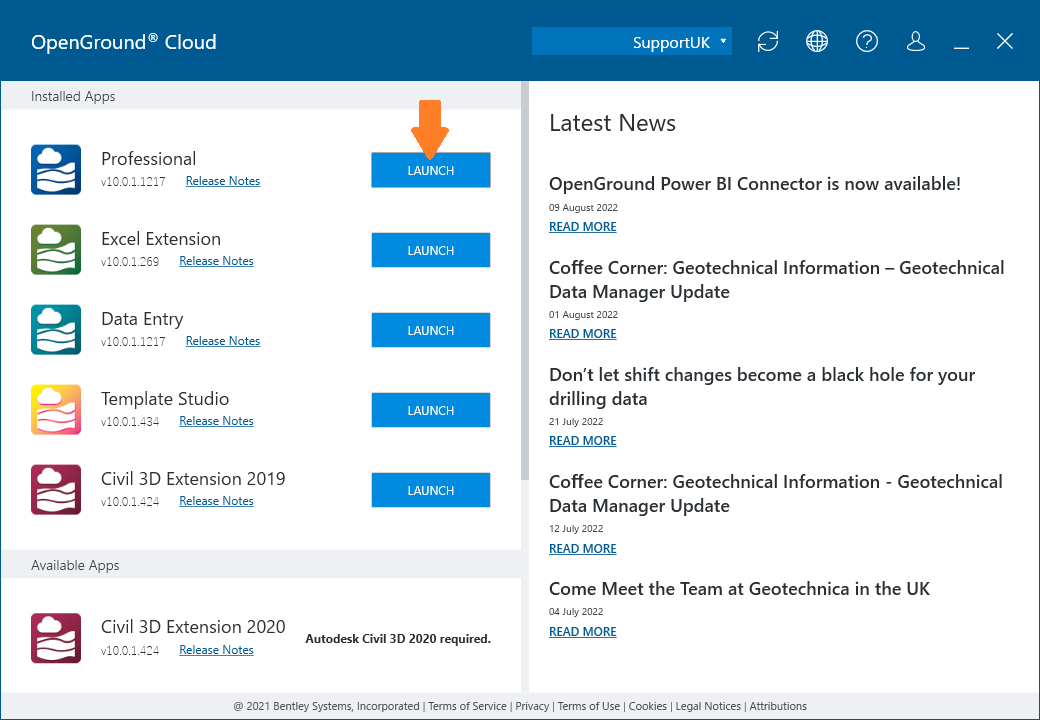Read more on 01 August 2022 article

pyautogui.click(x=582, y=333)
